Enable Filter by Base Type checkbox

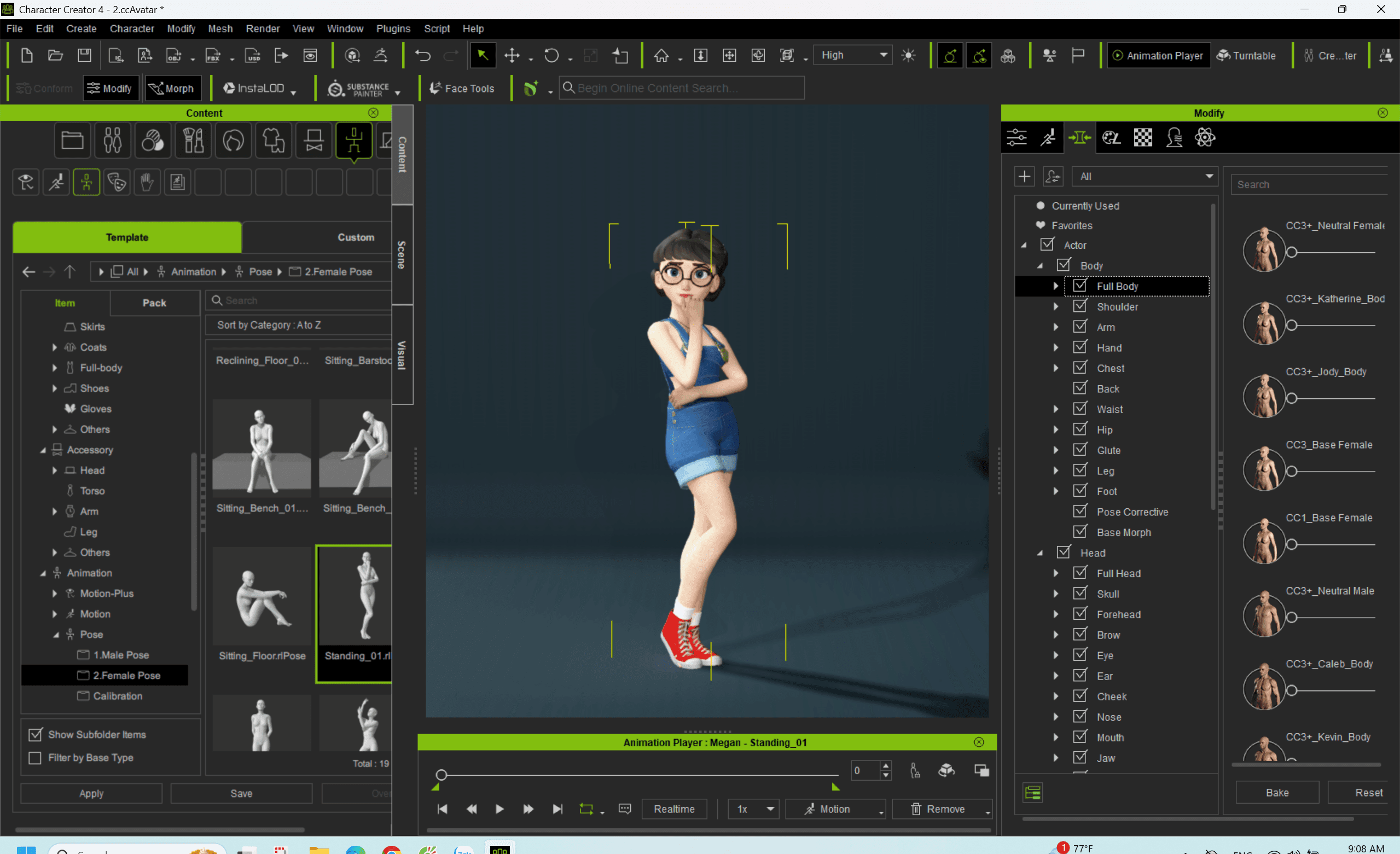[x=35, y=757]
